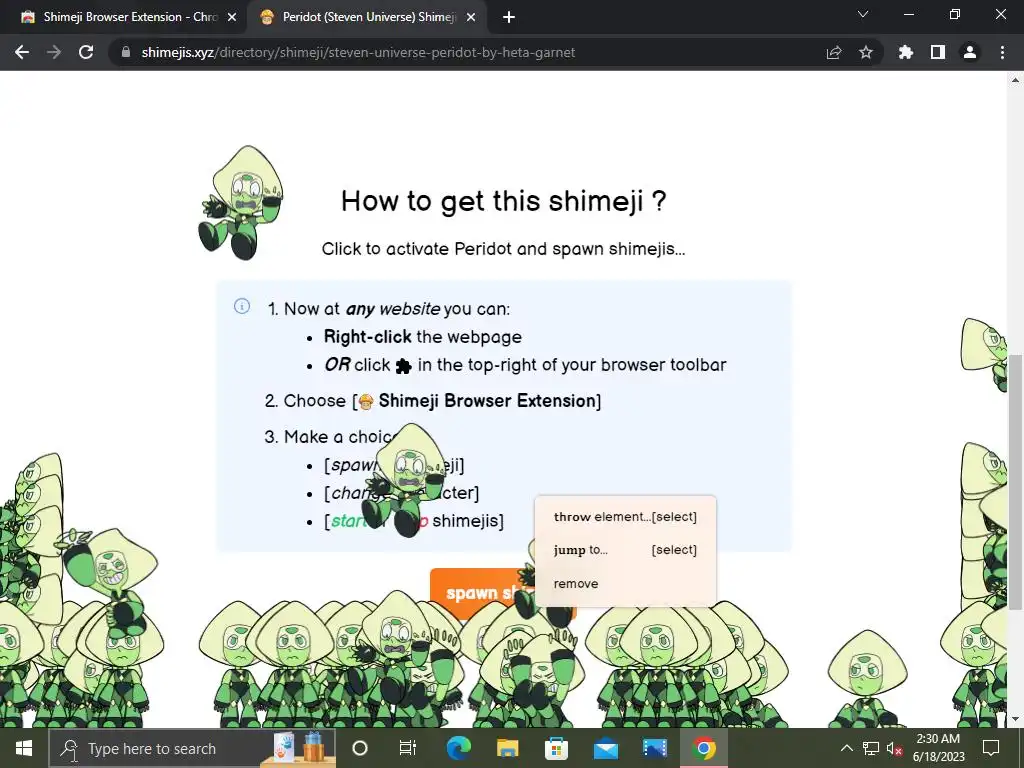Screen dimensions: 1024x768
Task: Go back to the previous page
Action: pos(22,52)
